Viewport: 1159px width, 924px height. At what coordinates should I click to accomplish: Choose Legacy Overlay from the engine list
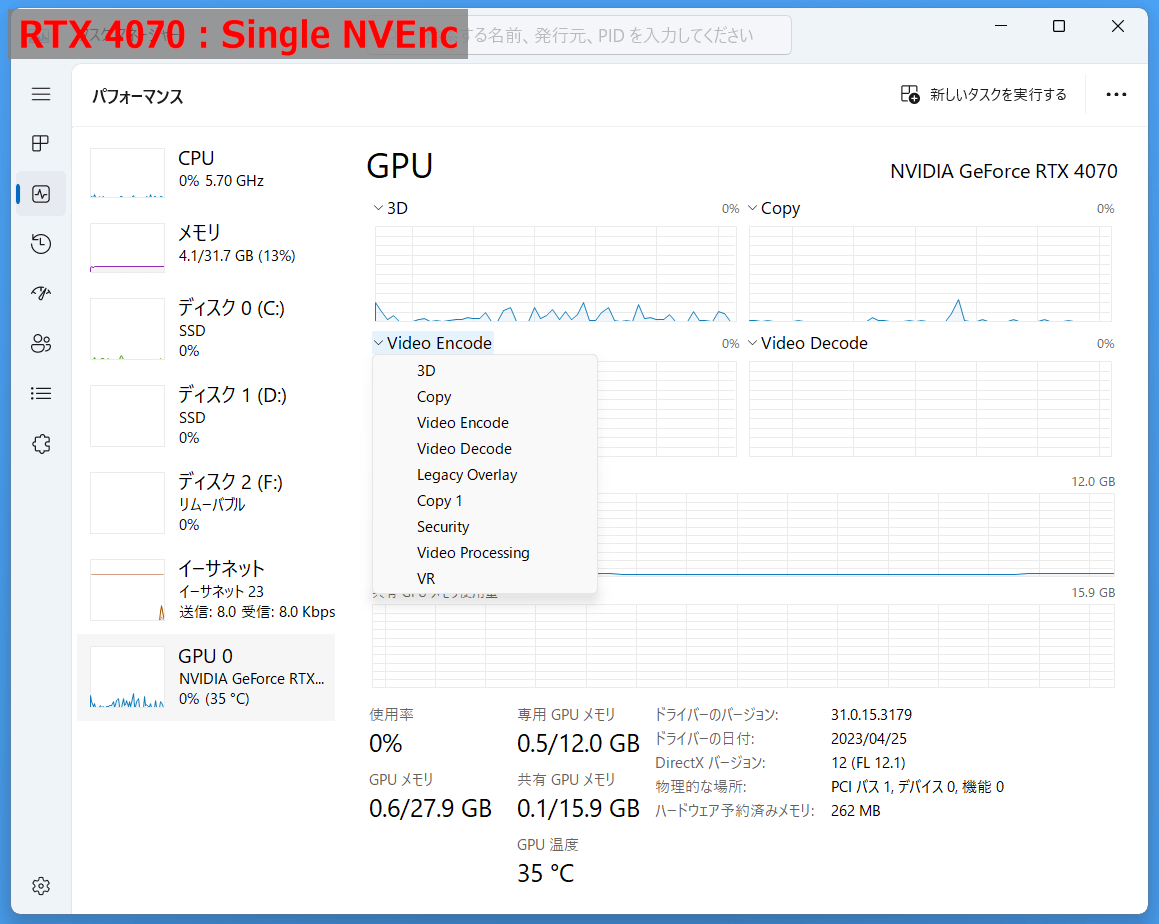click(484, 475)
